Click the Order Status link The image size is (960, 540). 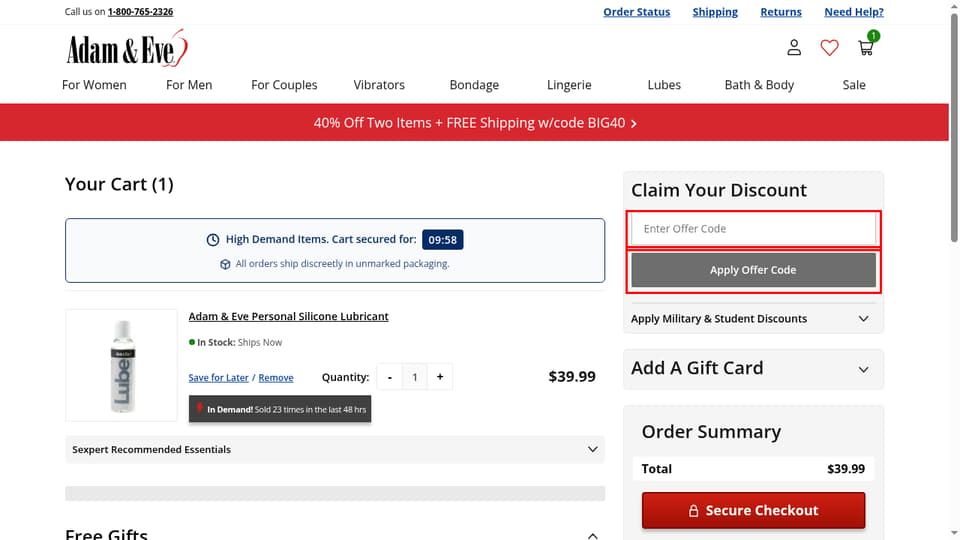pyautogui.click(x=636, y=12)
